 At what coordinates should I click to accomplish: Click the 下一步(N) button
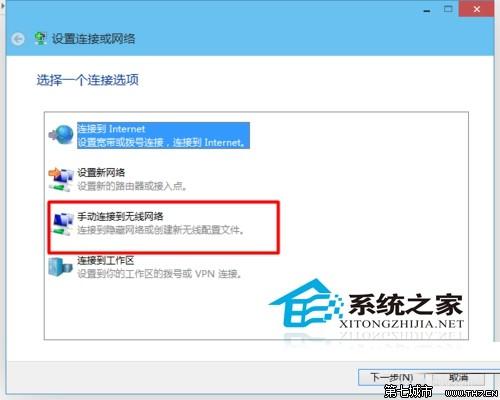(x=392, y=377)
